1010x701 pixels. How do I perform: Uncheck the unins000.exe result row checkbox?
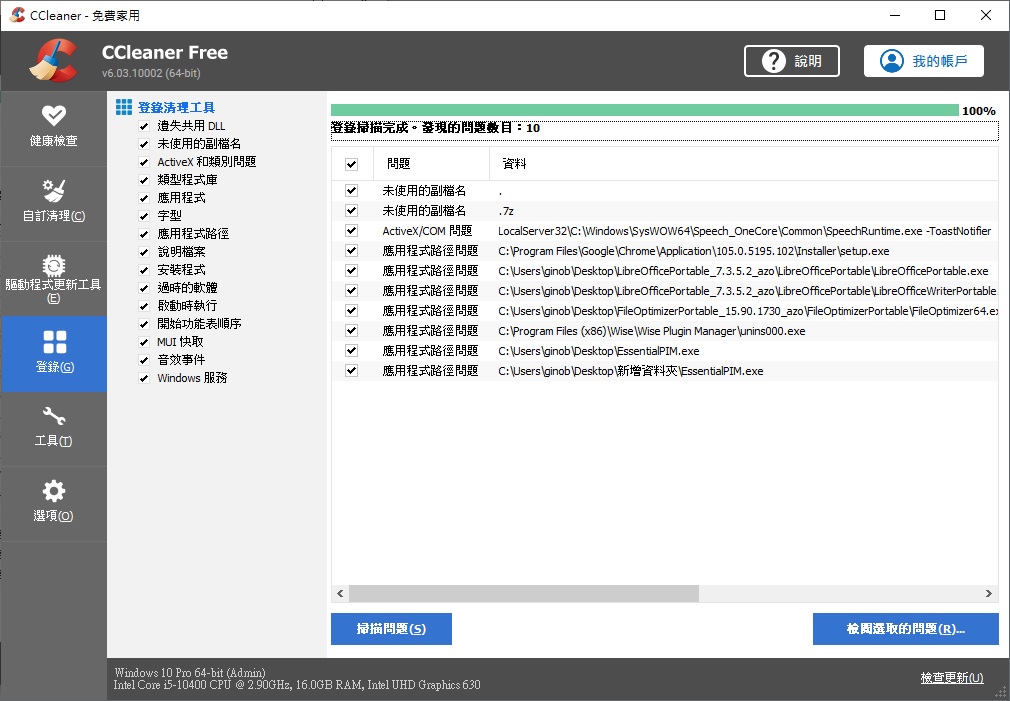[x=352, y=331]
